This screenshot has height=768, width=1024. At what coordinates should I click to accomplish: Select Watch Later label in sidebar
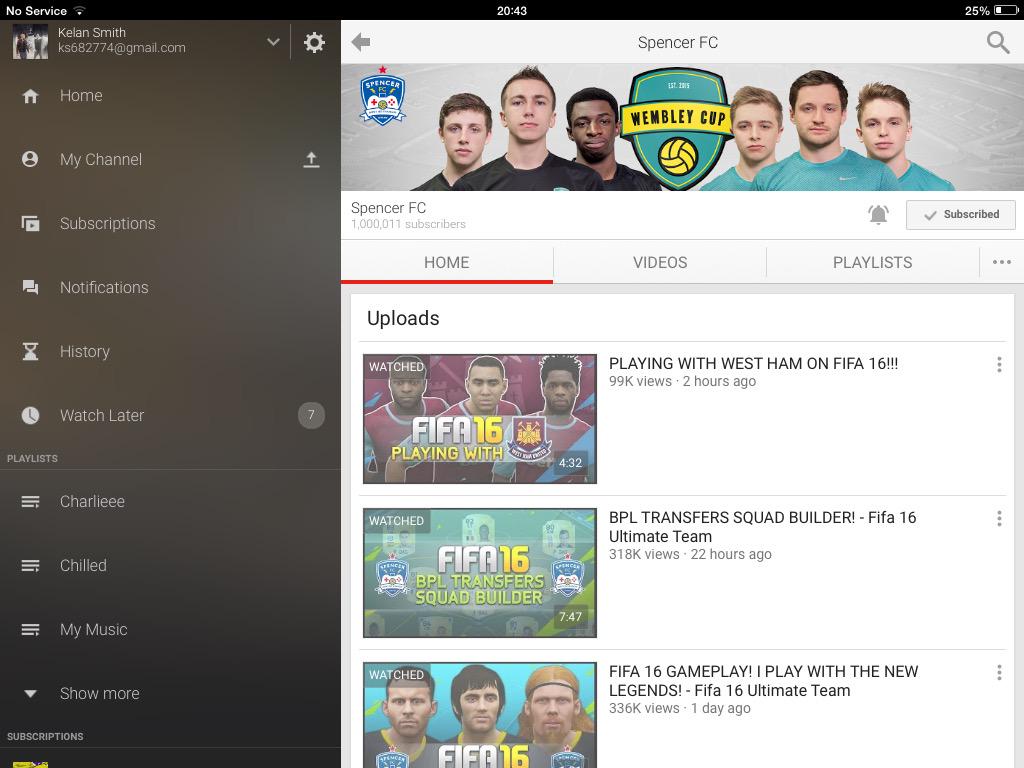click(x=102, y=415)
